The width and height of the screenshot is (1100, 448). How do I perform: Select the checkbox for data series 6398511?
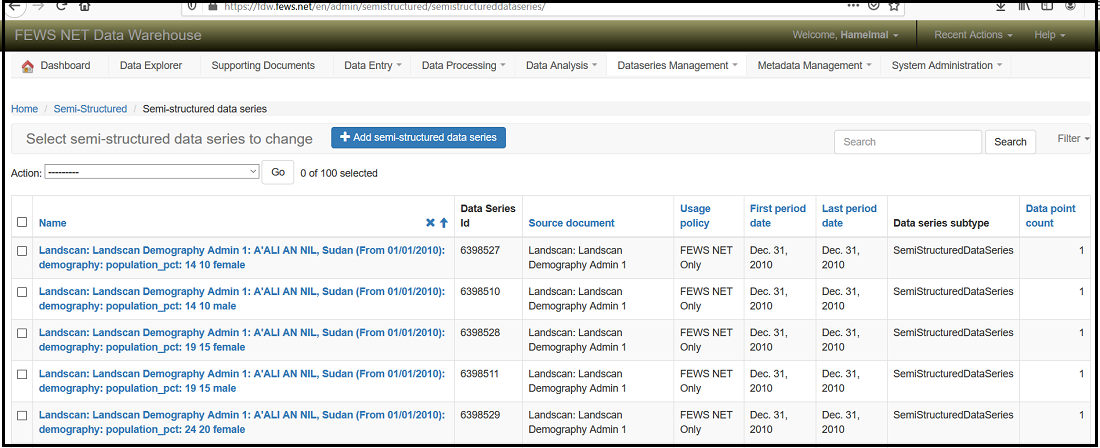point(22,374)
